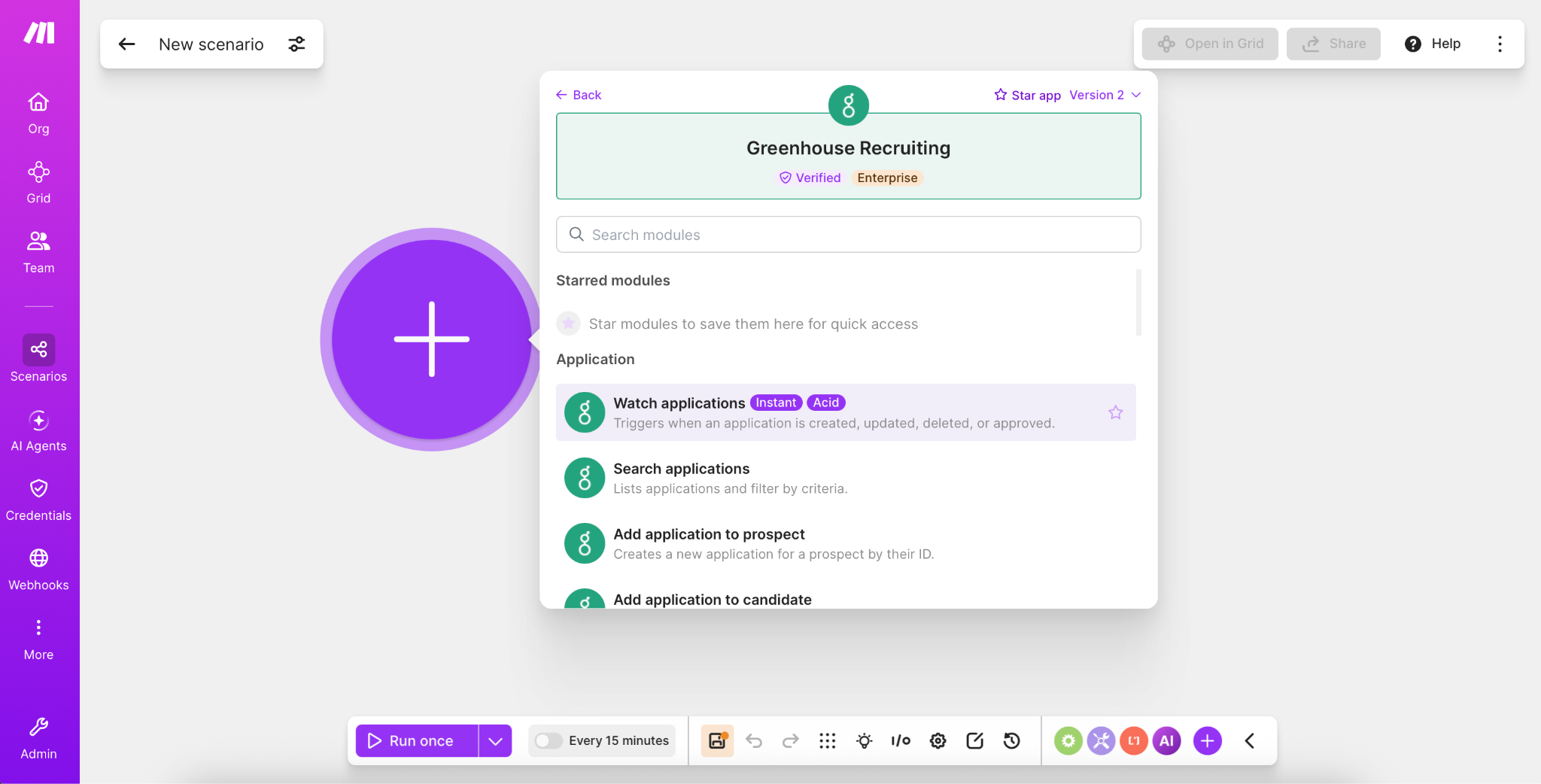Open the Admin section
The height and width of the screenshot is (784, 1541).
coord(38,739)
